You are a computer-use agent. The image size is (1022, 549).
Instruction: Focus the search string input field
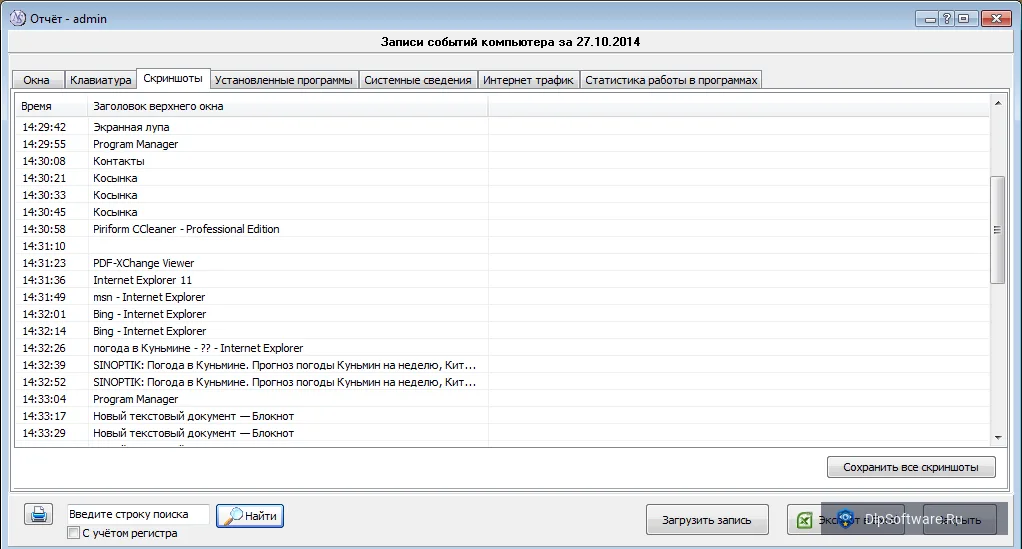[138, 514]
